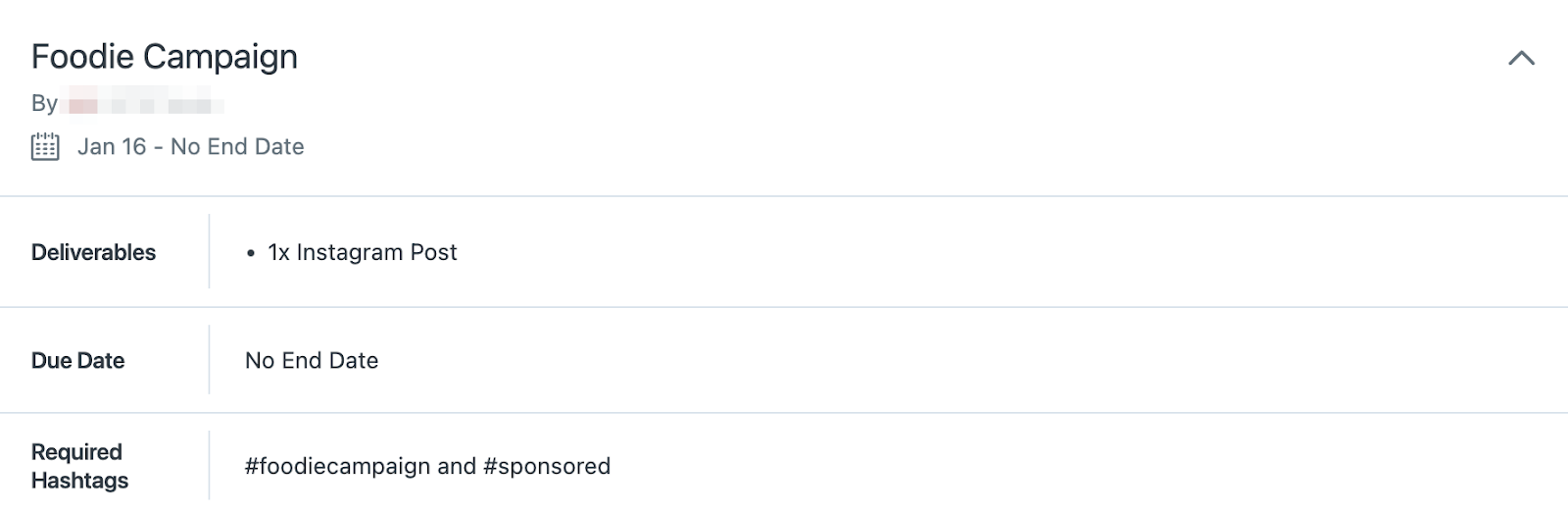Click the By label under the title
1568x514 pixels.
click(44, 103)
